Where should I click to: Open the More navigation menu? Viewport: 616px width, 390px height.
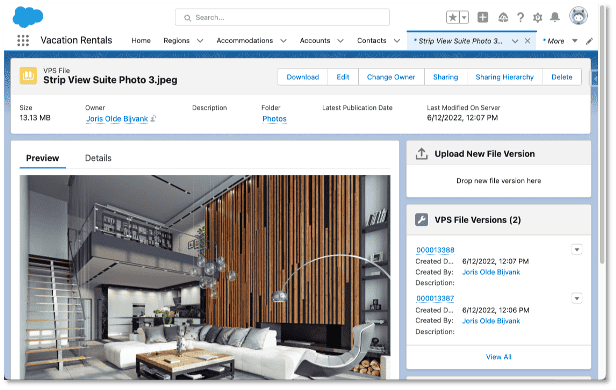coord(560,41)
